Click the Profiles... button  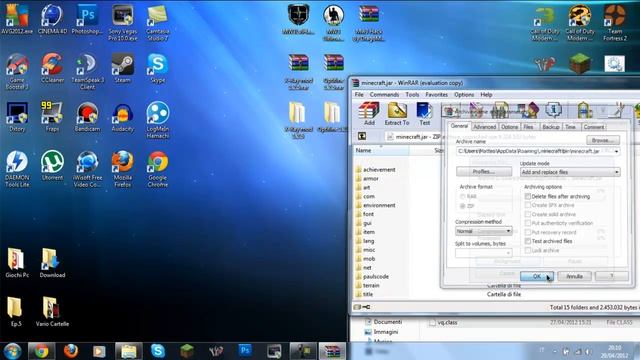[484, 171]
